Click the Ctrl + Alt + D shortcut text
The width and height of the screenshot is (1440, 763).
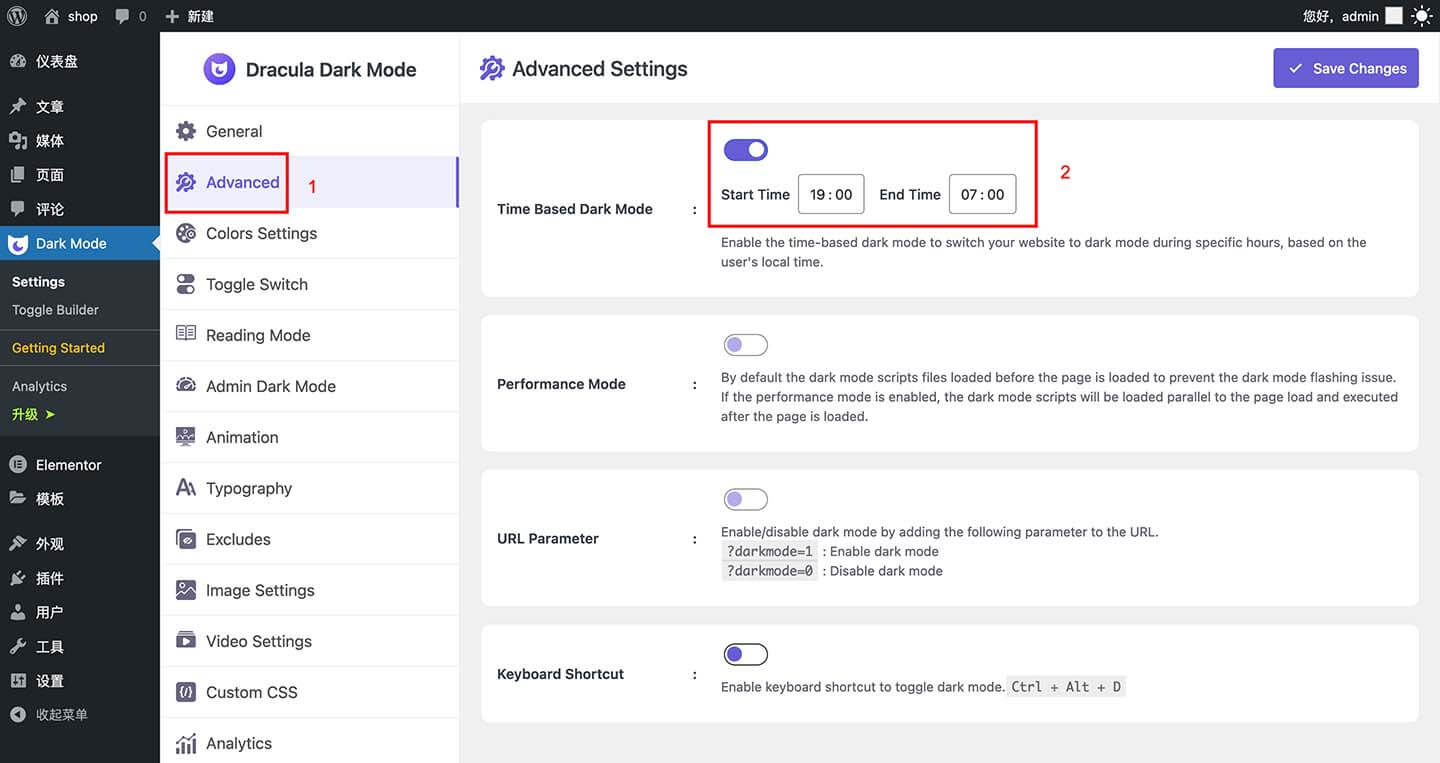tap(1066, 687)
